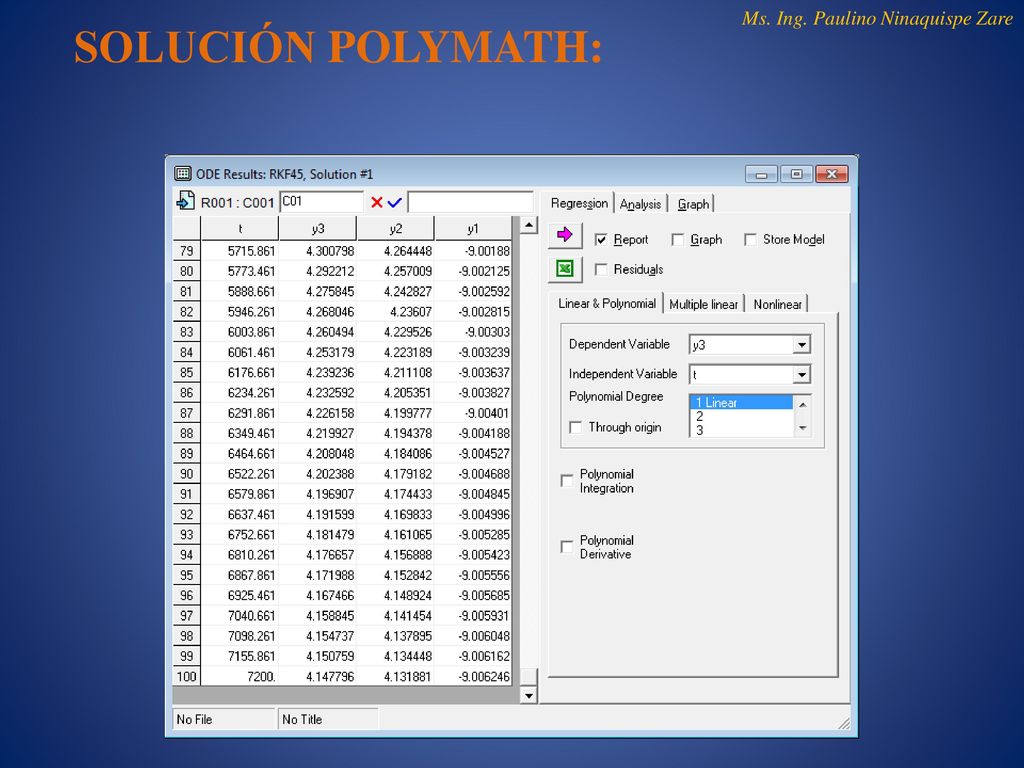Select row header 79
Screen dimensions: 1024x768
[x=187, y=251]
